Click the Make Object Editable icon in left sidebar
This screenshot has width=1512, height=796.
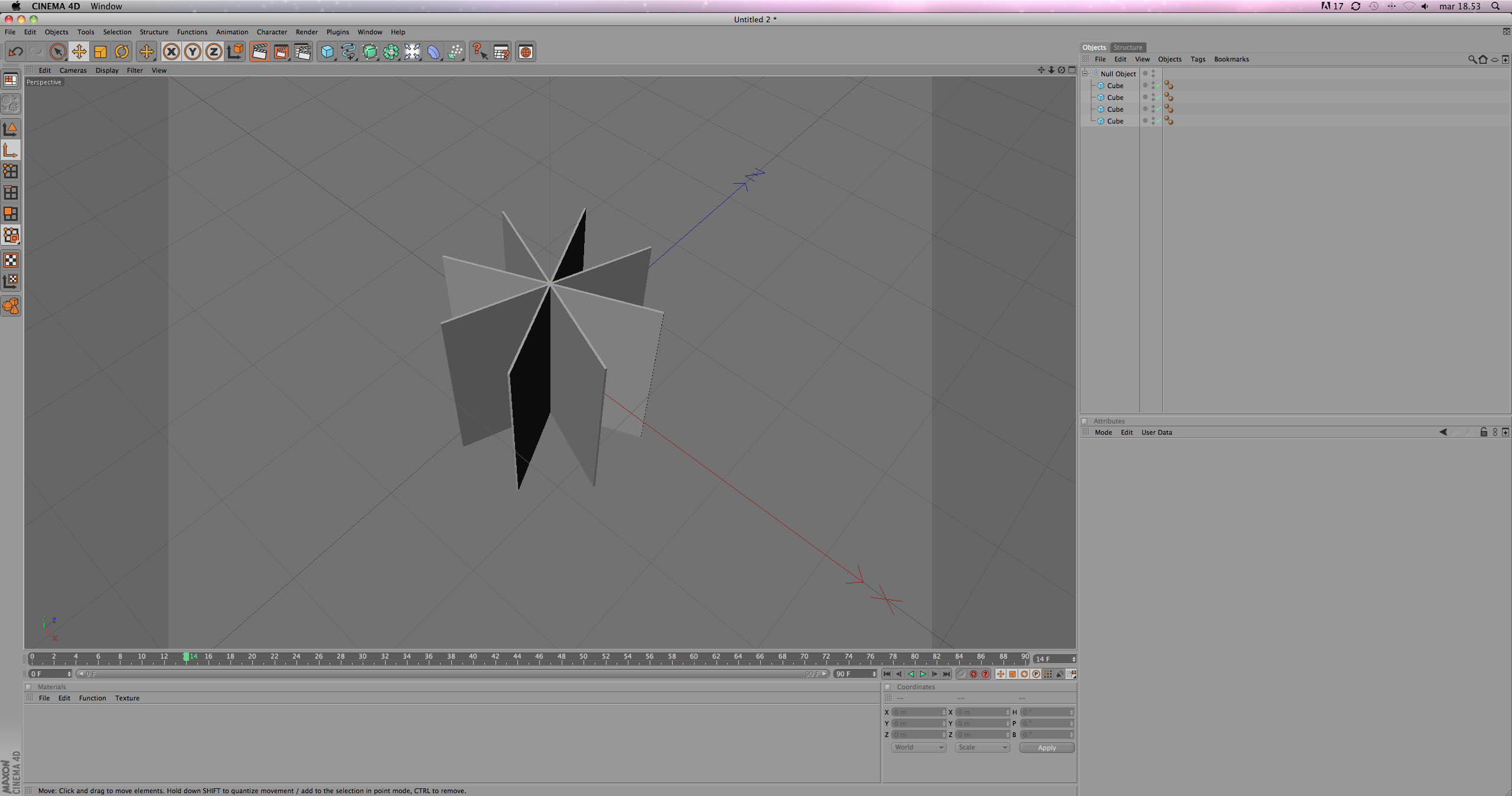pyautogui.click(x=11, y=104)
